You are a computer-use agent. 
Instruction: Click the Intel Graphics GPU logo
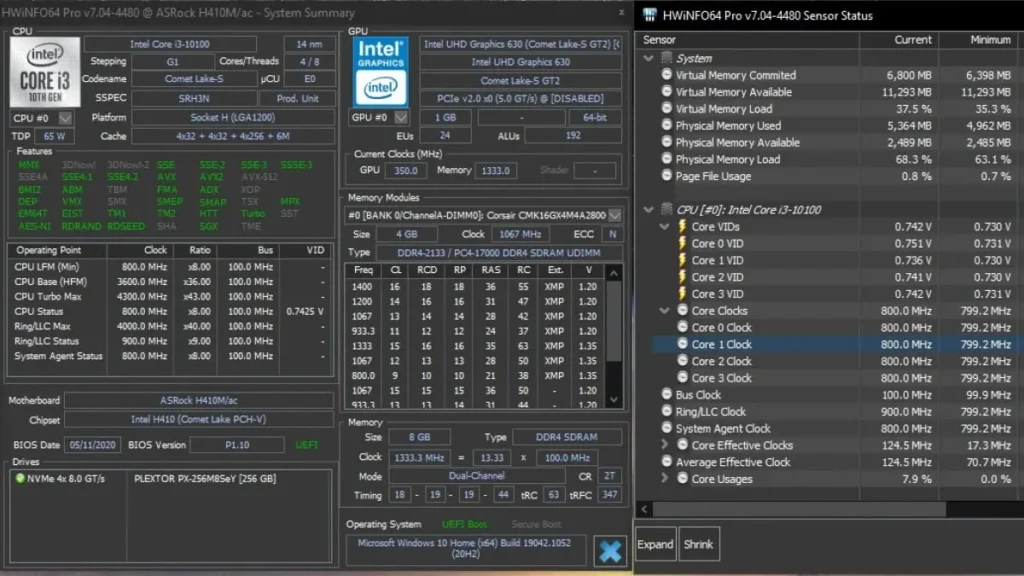[x=380, y=72]
